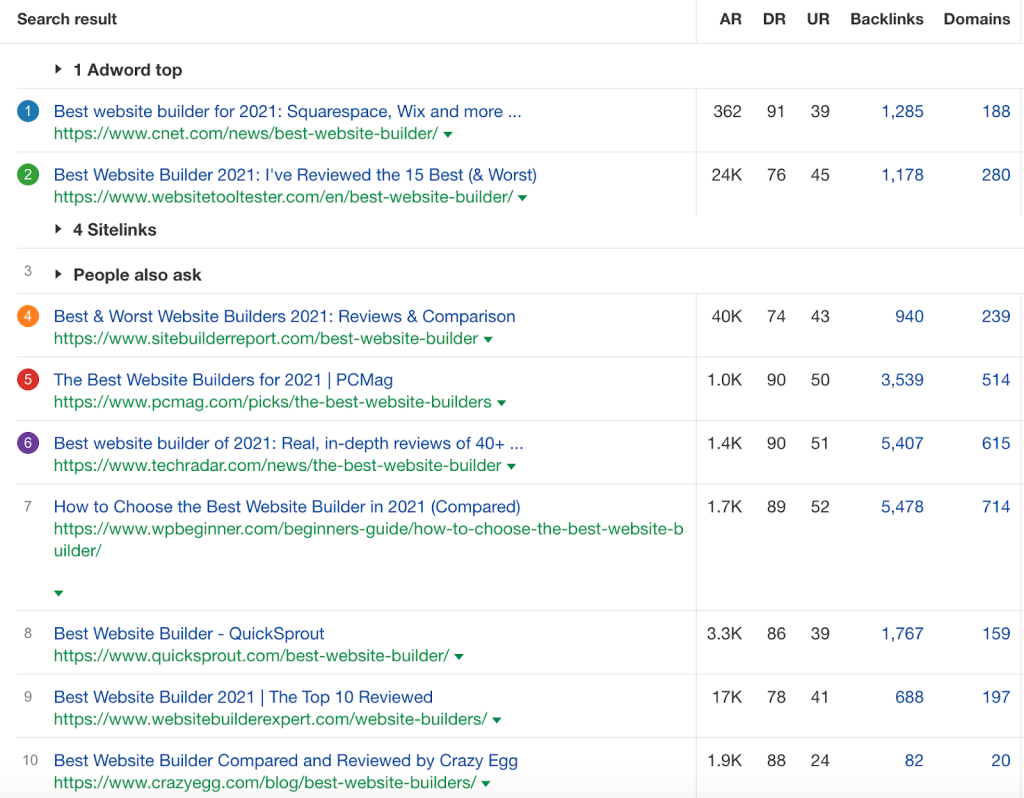Click the orange position 4 badge
Viewport: 1024px width, 798px height.
28,316
